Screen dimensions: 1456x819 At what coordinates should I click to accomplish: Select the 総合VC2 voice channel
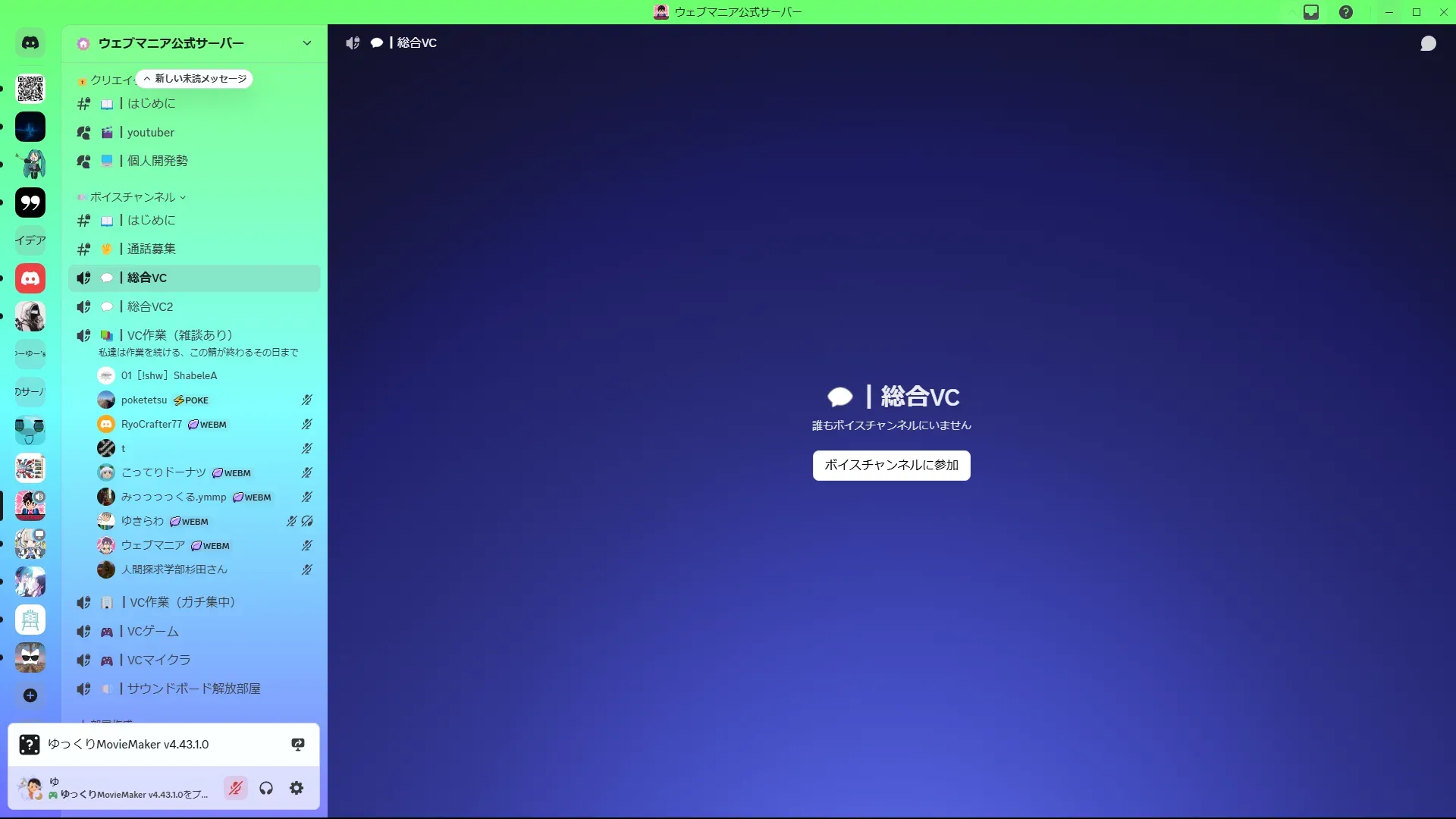[x=150, y=307]
